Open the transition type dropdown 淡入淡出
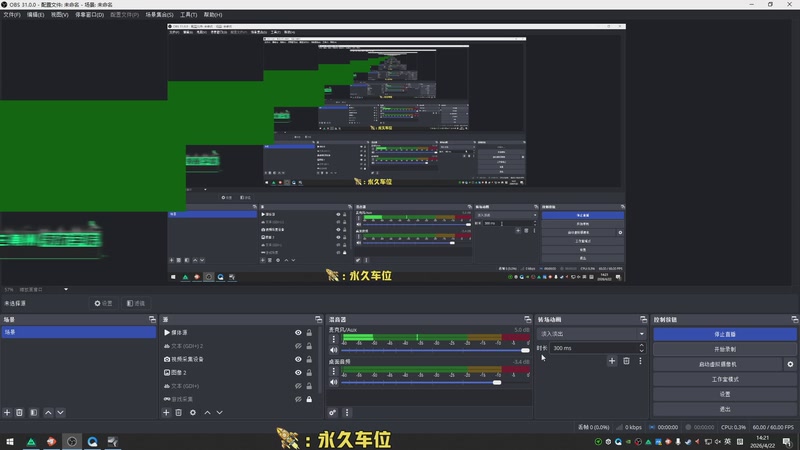 [591, 334]
